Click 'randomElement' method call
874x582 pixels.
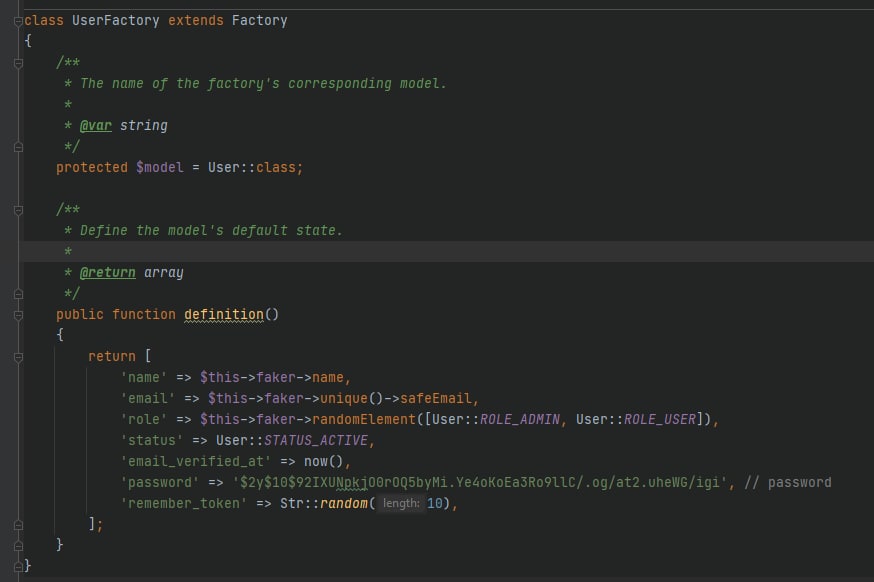364,419
